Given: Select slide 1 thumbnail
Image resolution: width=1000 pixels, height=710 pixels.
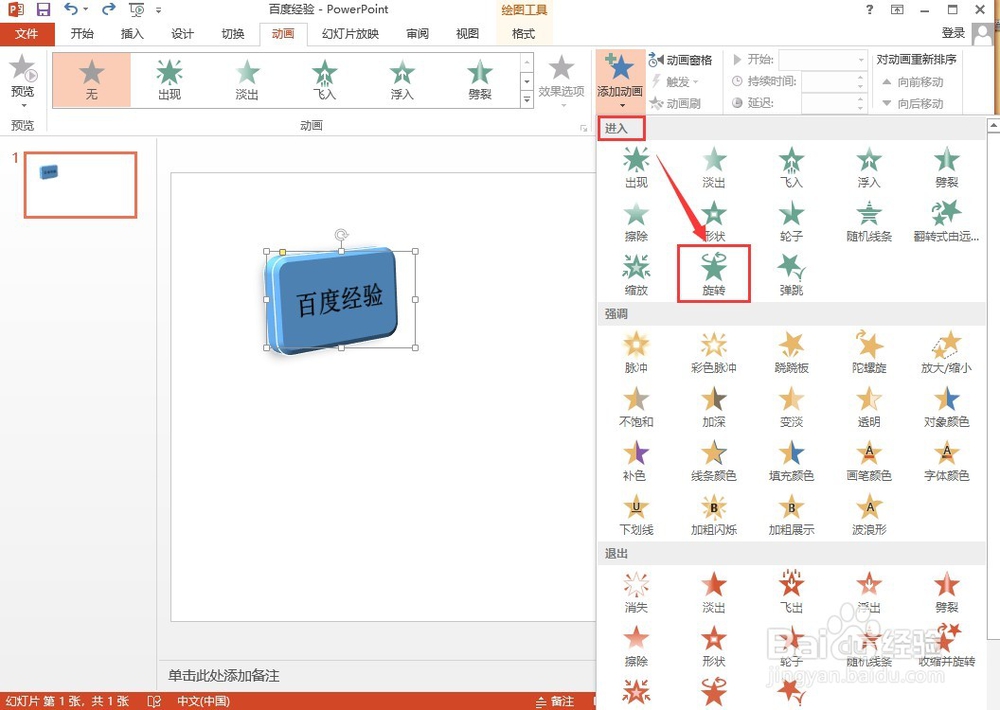Looking at the screenshot, I should [80, 185].
